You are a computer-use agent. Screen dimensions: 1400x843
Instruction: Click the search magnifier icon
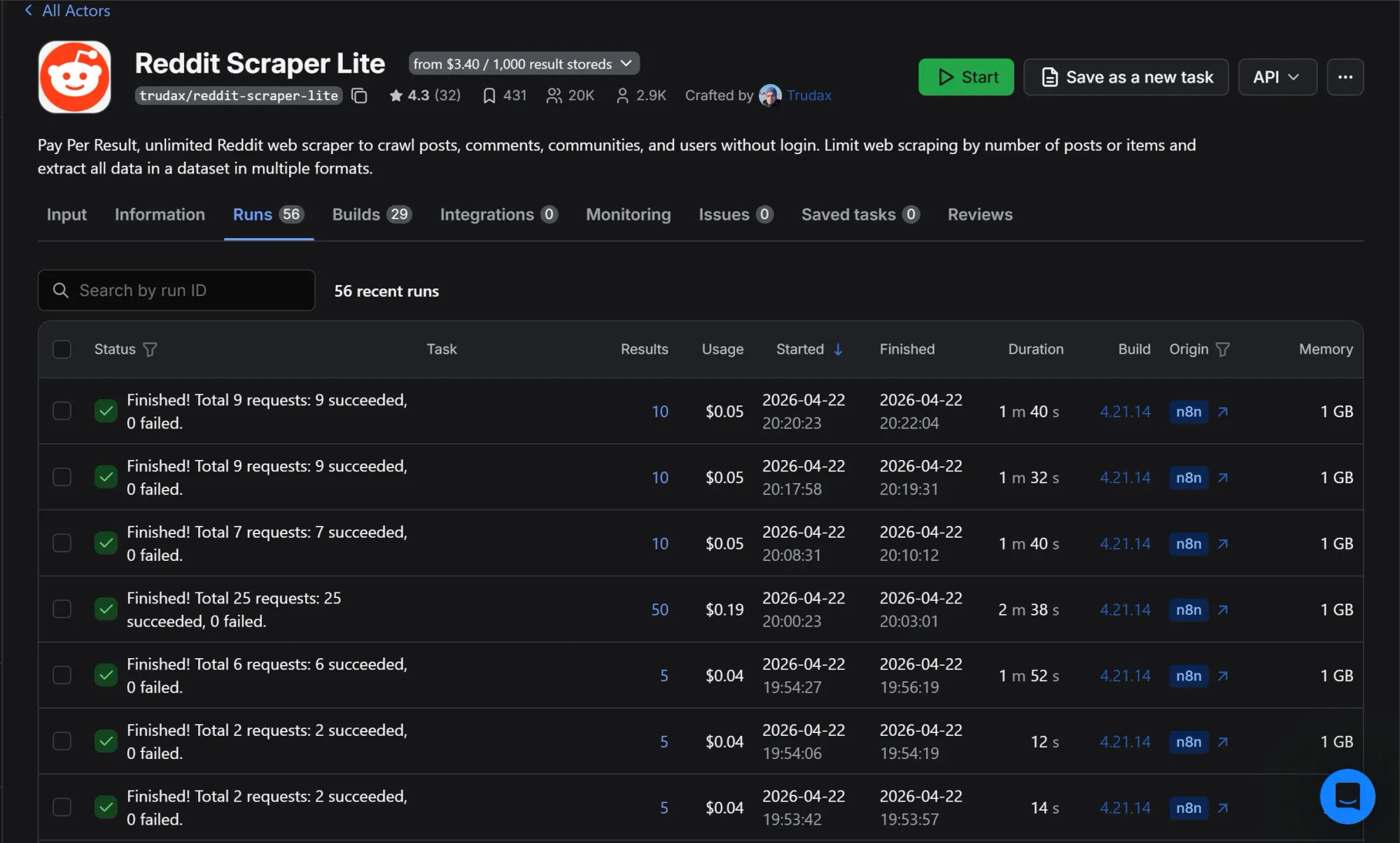coord(61,291)
